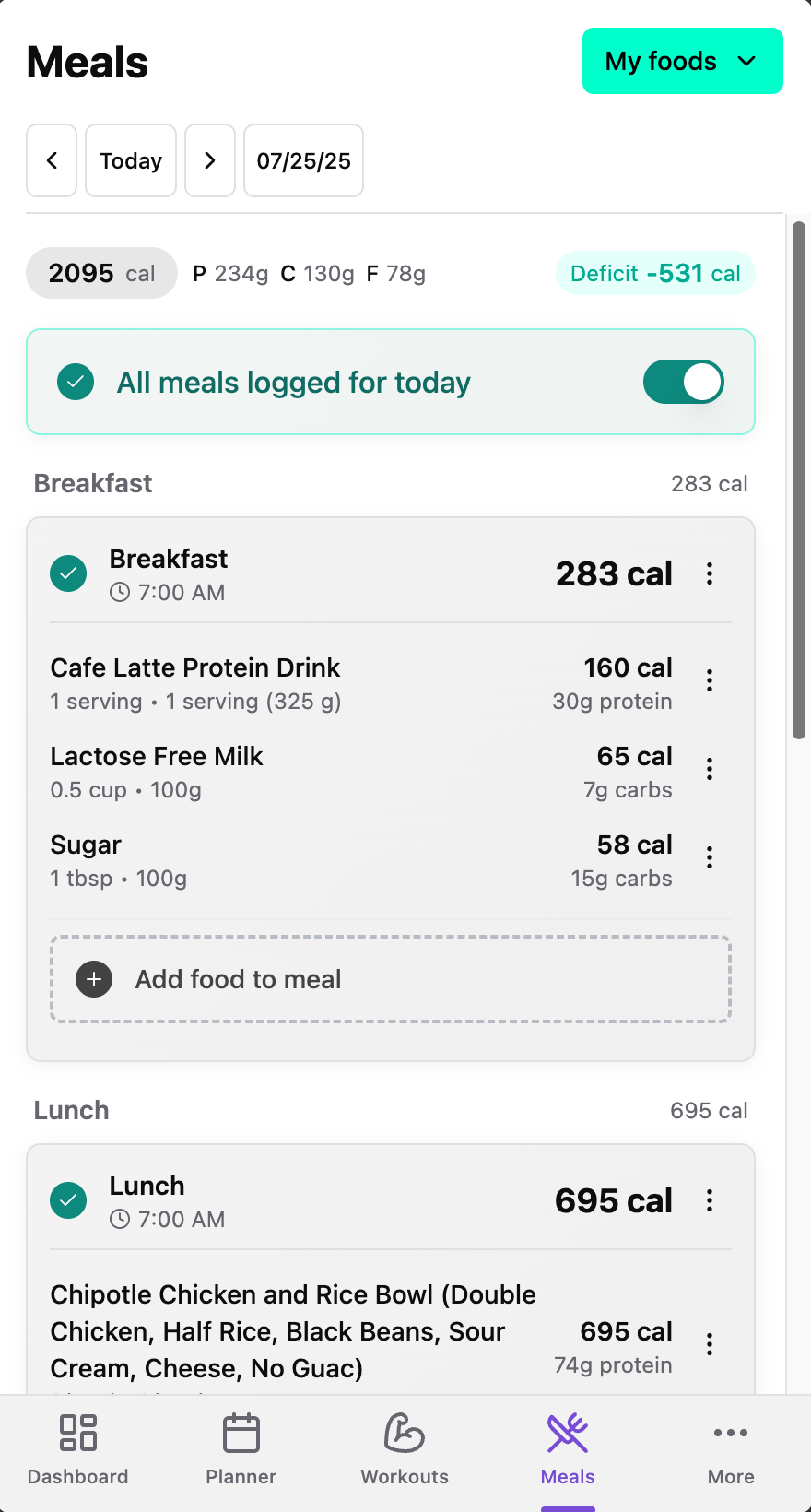Open options for Lactose Free Milk
The width and height of the screenshot is (811, 1512).
(710, 769)
